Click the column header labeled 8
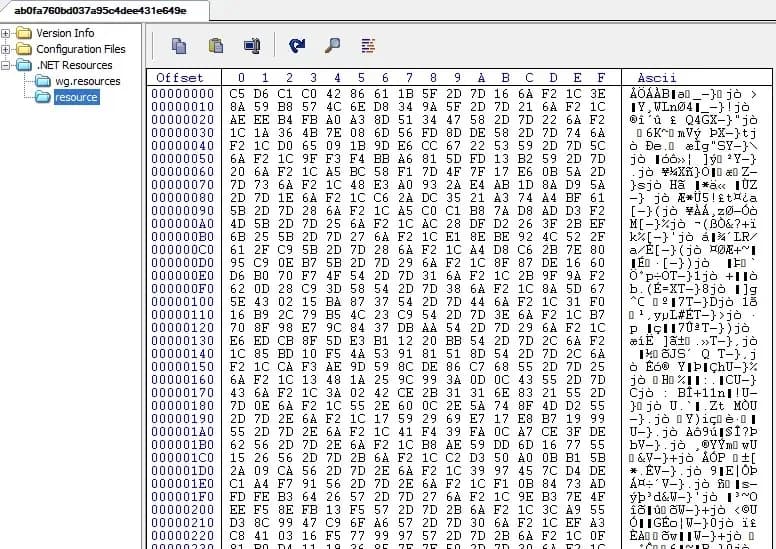Viewport: 776px width, 549px height. (x=433, y=78)
